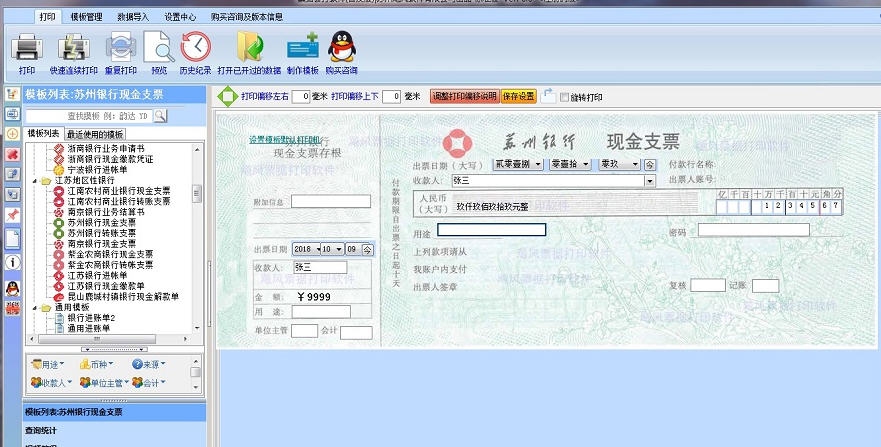Click the 重复打印 reprint icon

121,48
